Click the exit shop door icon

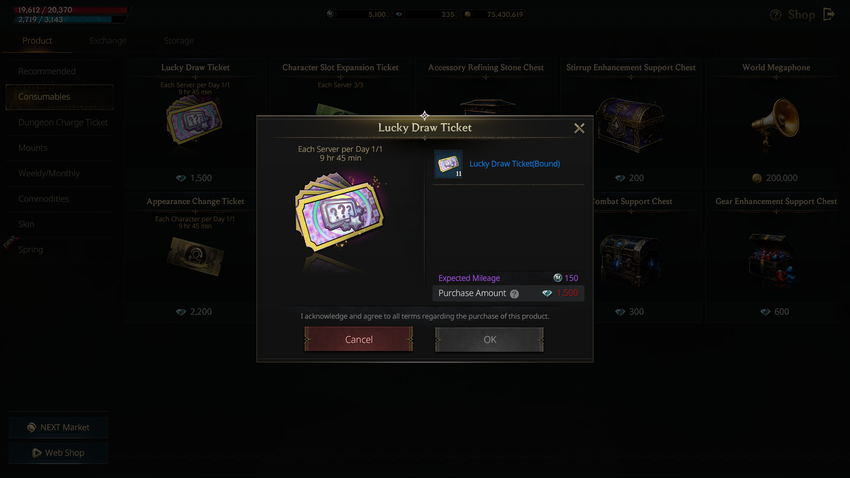point(828,14)
